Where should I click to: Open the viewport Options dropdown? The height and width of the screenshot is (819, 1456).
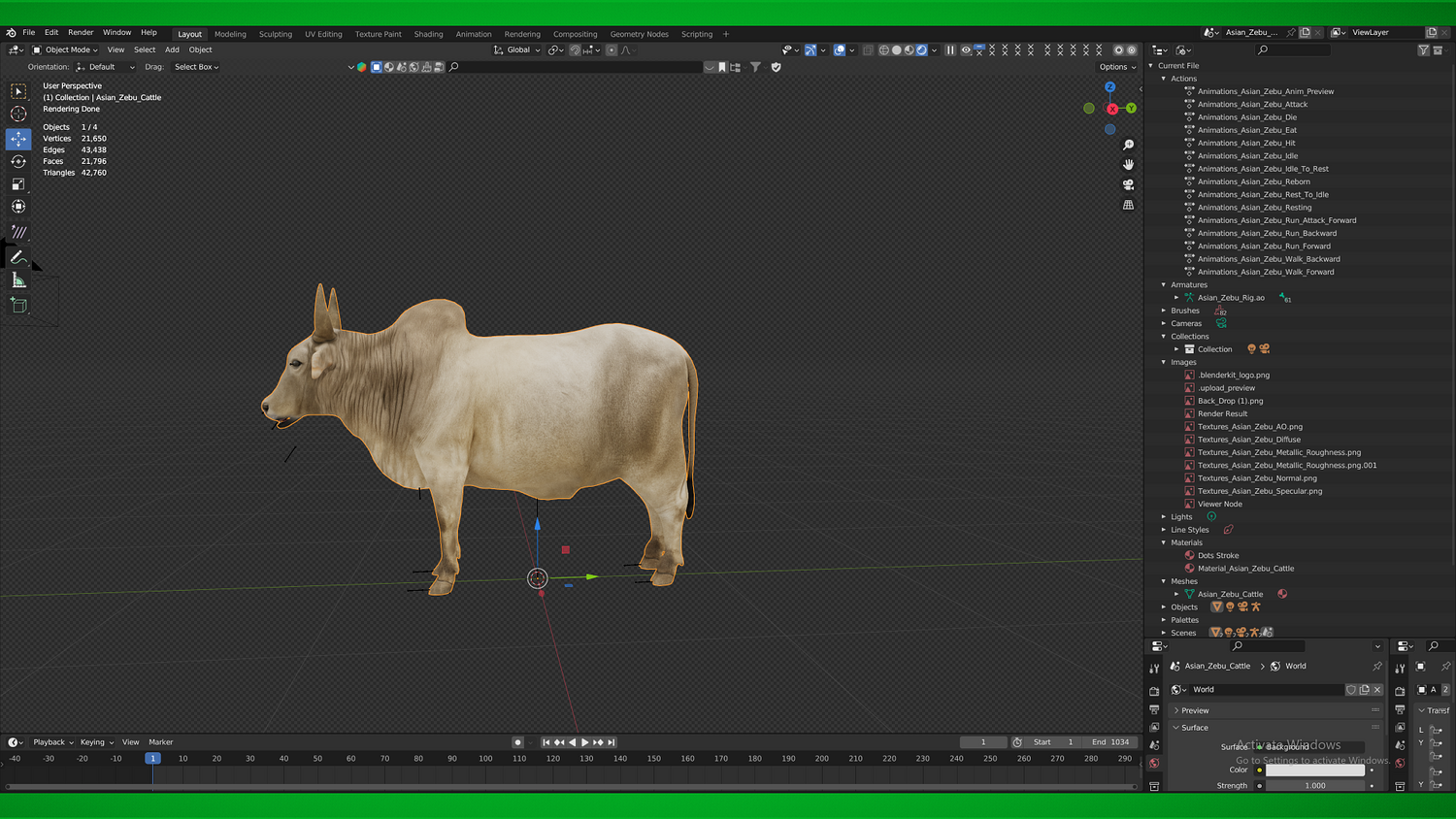(1117, 67)
